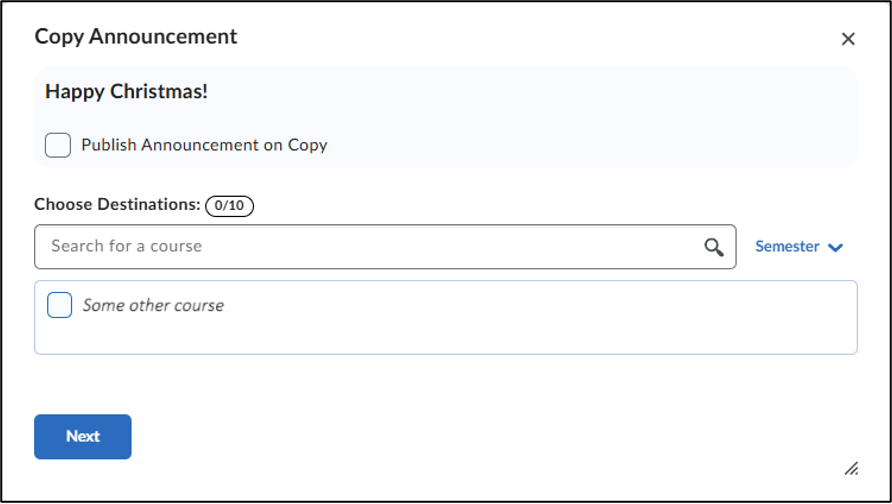The height and width of the screenshot is (504, 892).
Task: Close the Copy Announcement dialog
Action: coord(848,39)
